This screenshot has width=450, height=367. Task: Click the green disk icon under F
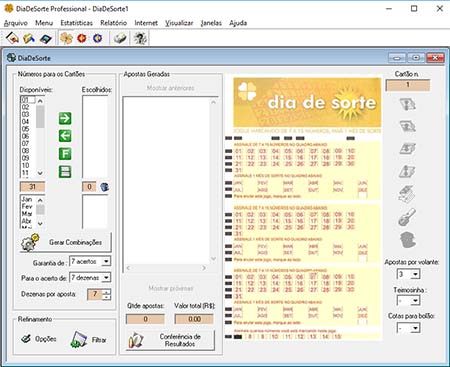click(x=65, y=172)
